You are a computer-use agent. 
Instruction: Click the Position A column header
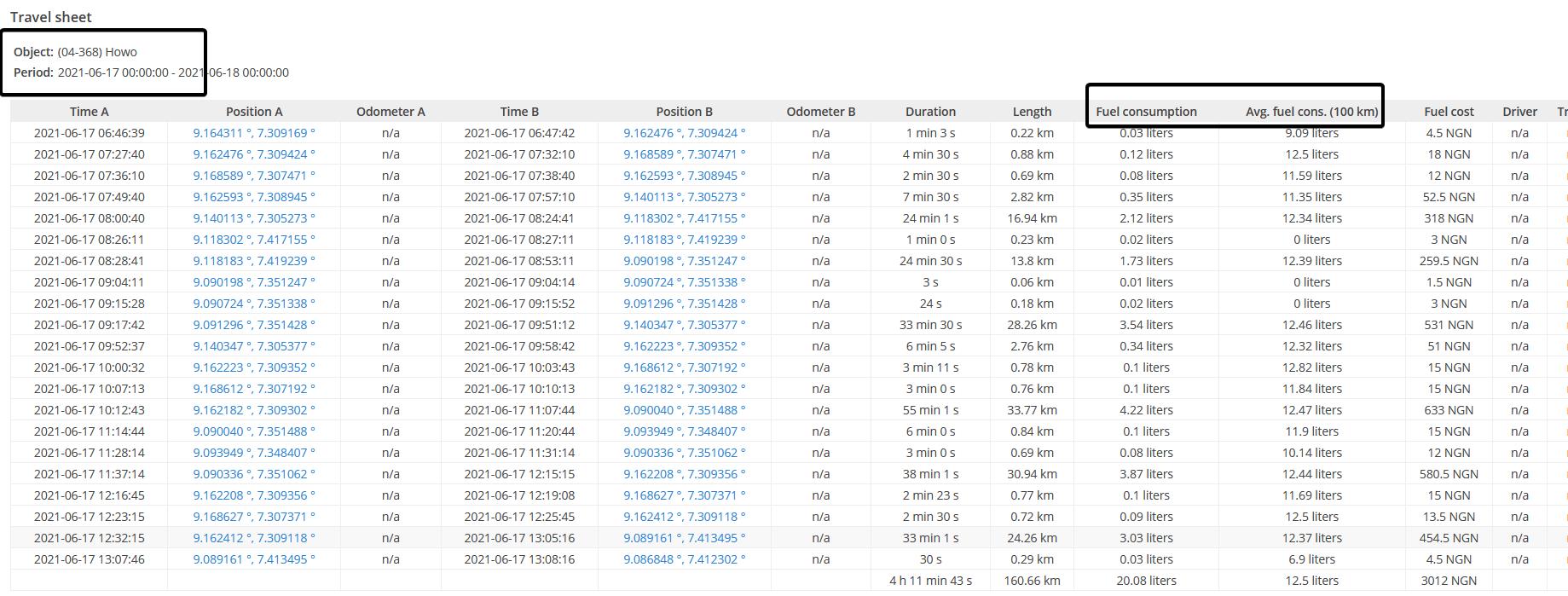(254, 112)
